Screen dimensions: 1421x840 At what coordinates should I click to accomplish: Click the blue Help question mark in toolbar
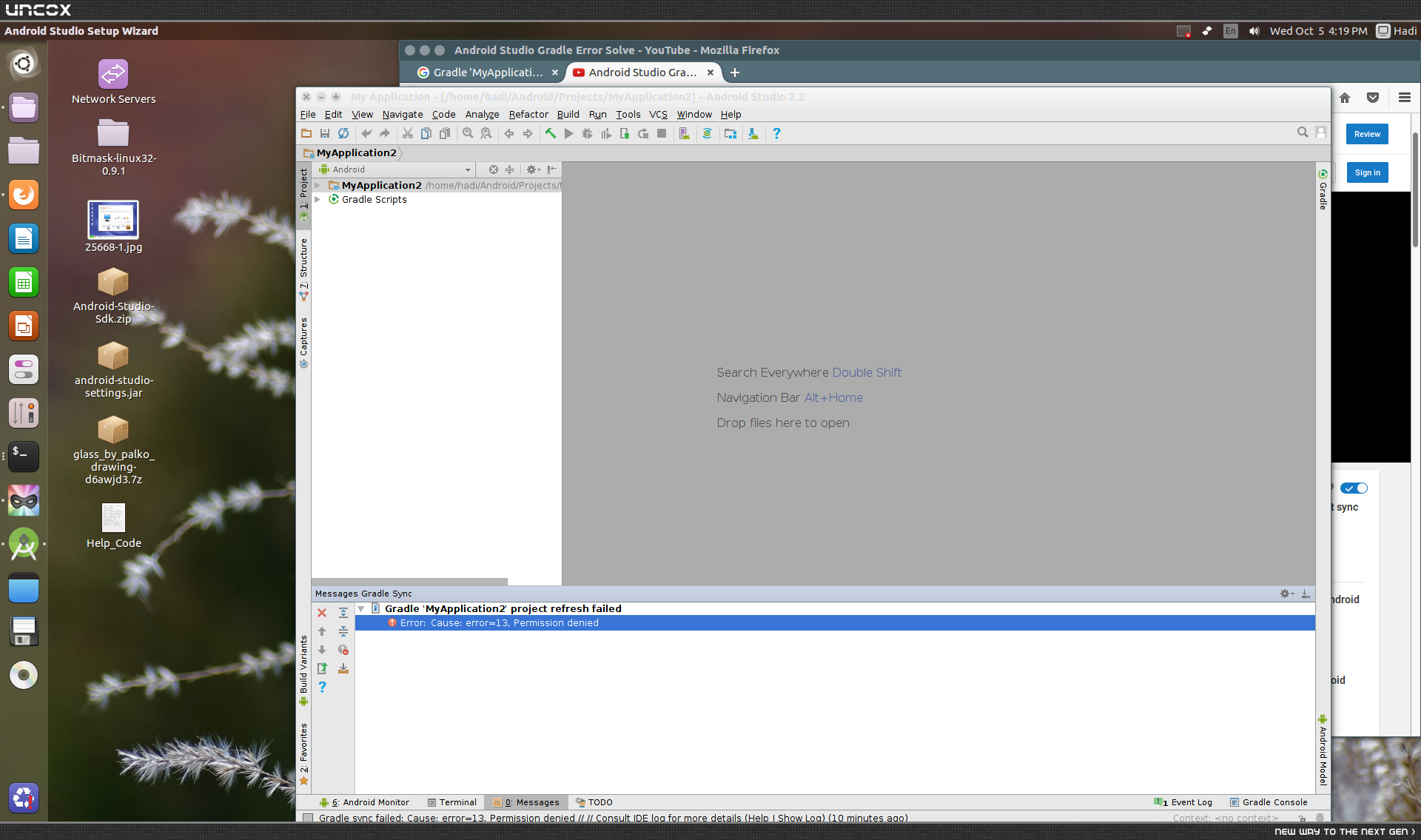tap(776, 133)
